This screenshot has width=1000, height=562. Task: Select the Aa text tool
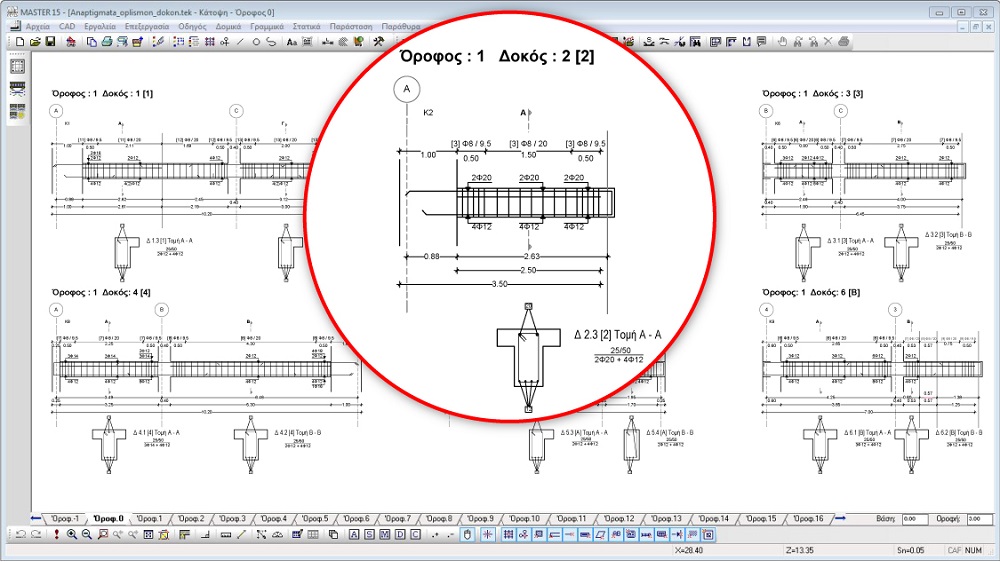coord(292,42)
